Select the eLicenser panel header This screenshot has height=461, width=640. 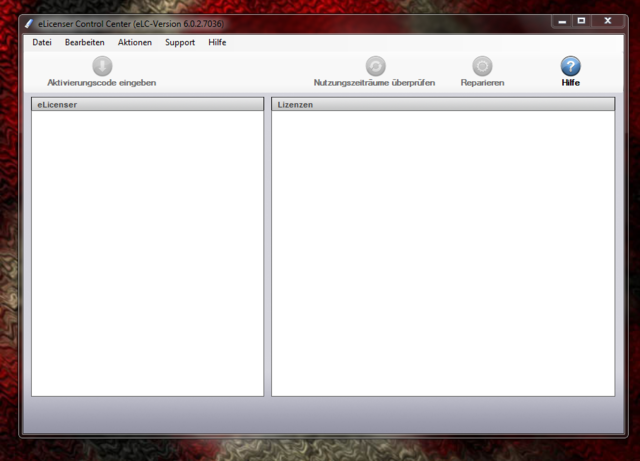pyautogui.click(x=148, y=104)
